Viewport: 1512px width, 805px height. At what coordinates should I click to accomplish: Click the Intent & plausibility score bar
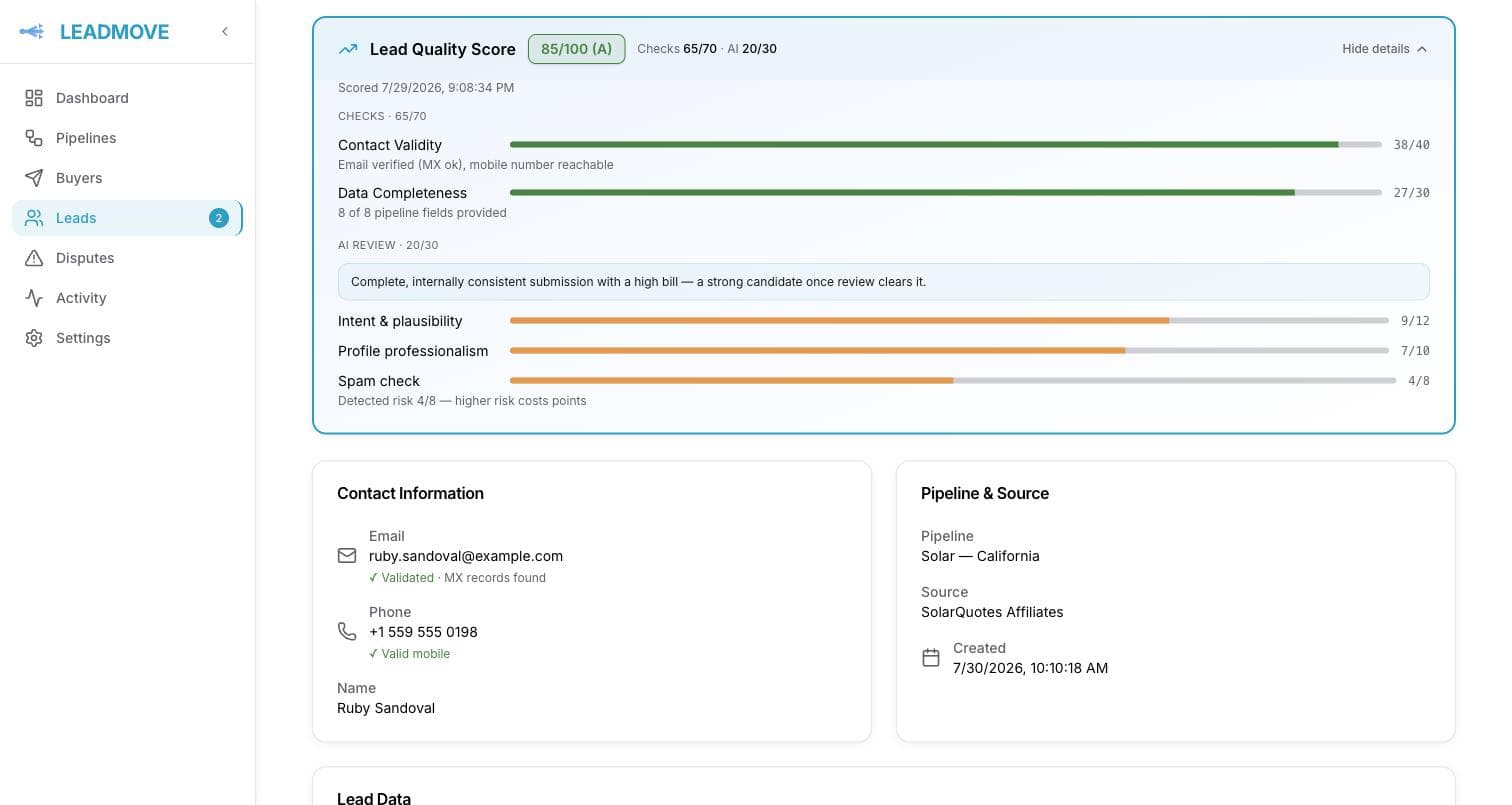coord(949,321)
